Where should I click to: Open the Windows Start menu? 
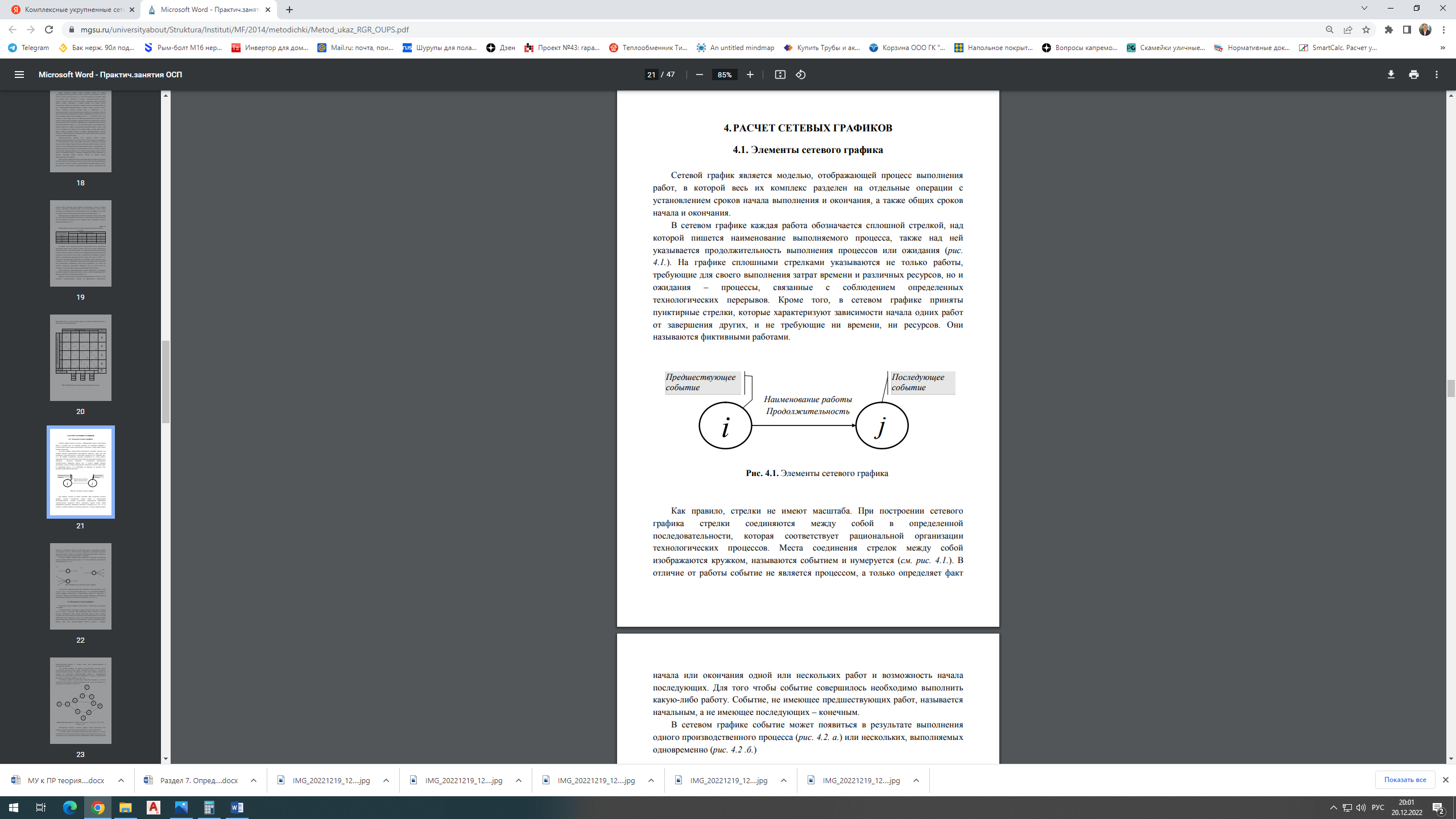(14, 808)
